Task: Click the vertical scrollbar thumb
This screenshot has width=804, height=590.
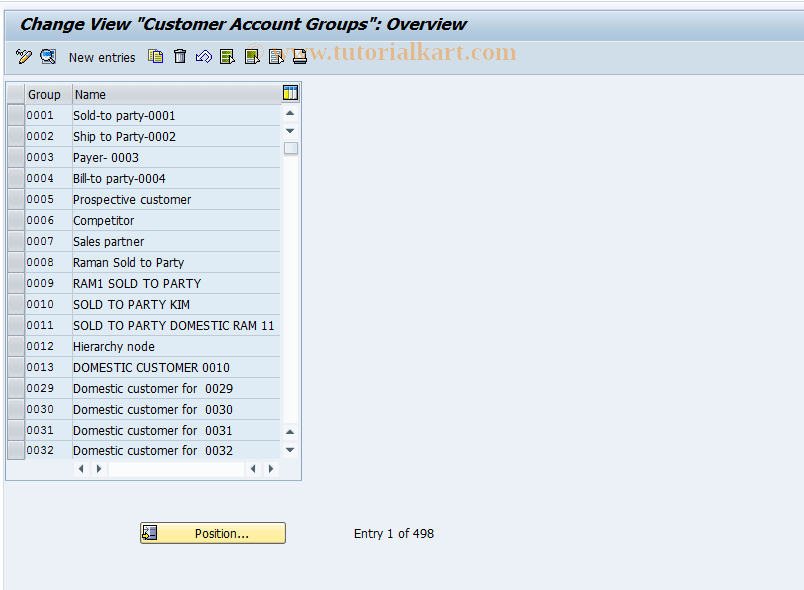Action: [291, 149]
